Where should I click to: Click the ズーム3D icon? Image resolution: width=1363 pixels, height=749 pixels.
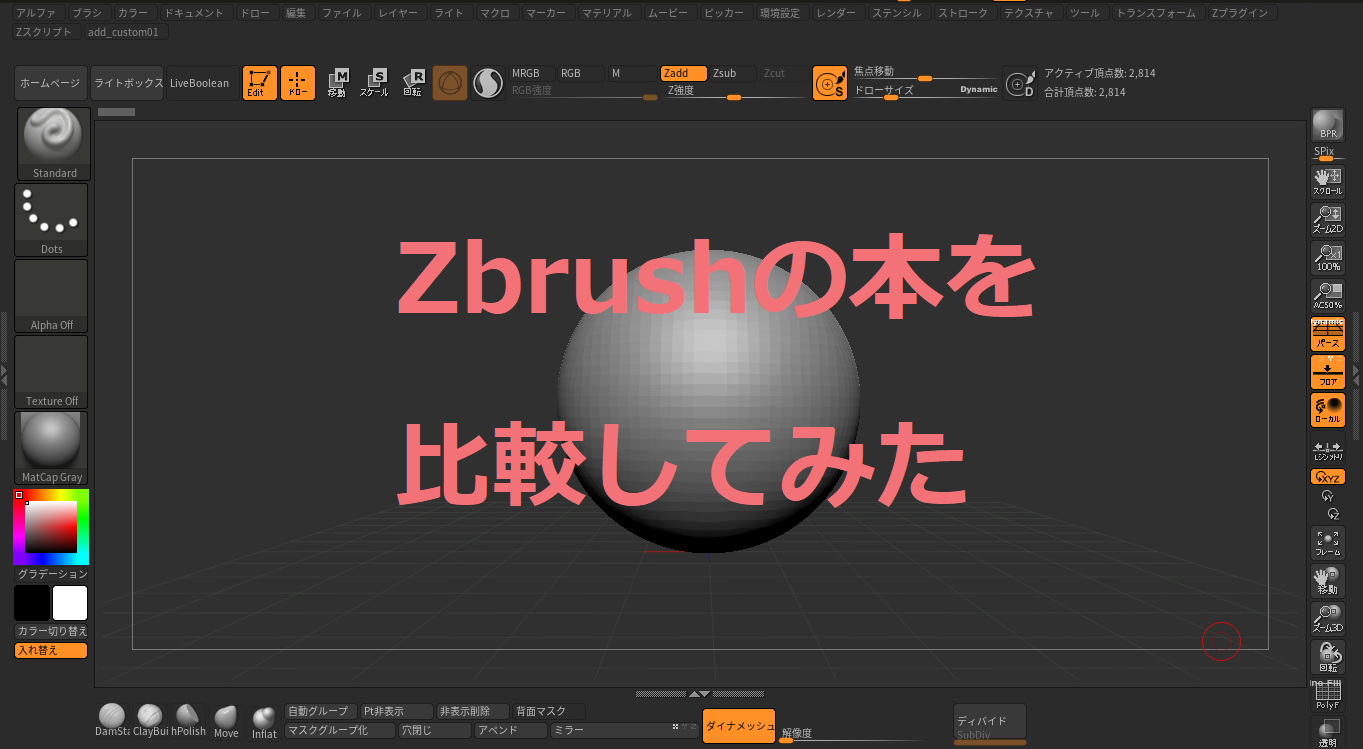1328,618
